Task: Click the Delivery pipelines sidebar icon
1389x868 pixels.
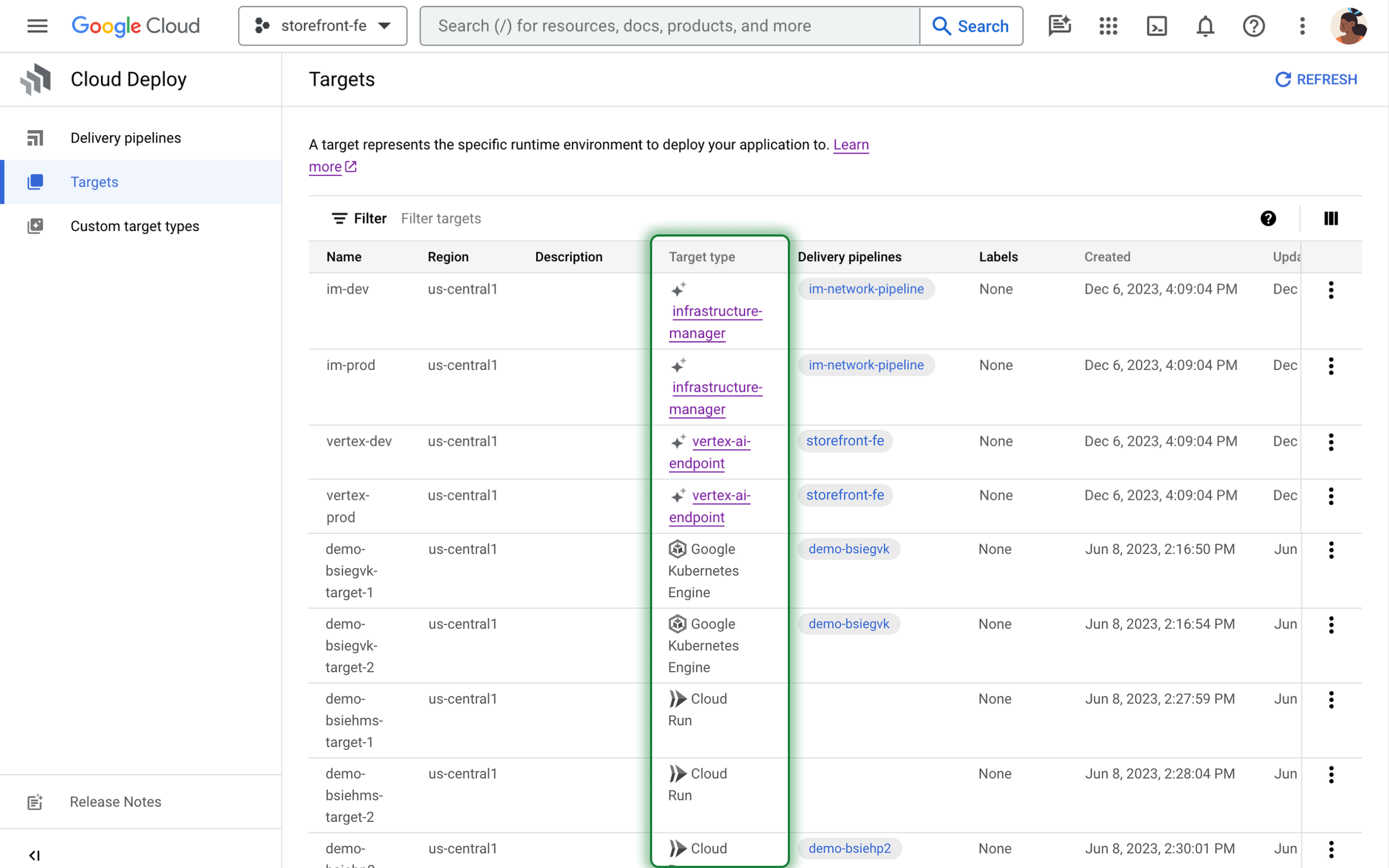Action: (x=36, y=138)
